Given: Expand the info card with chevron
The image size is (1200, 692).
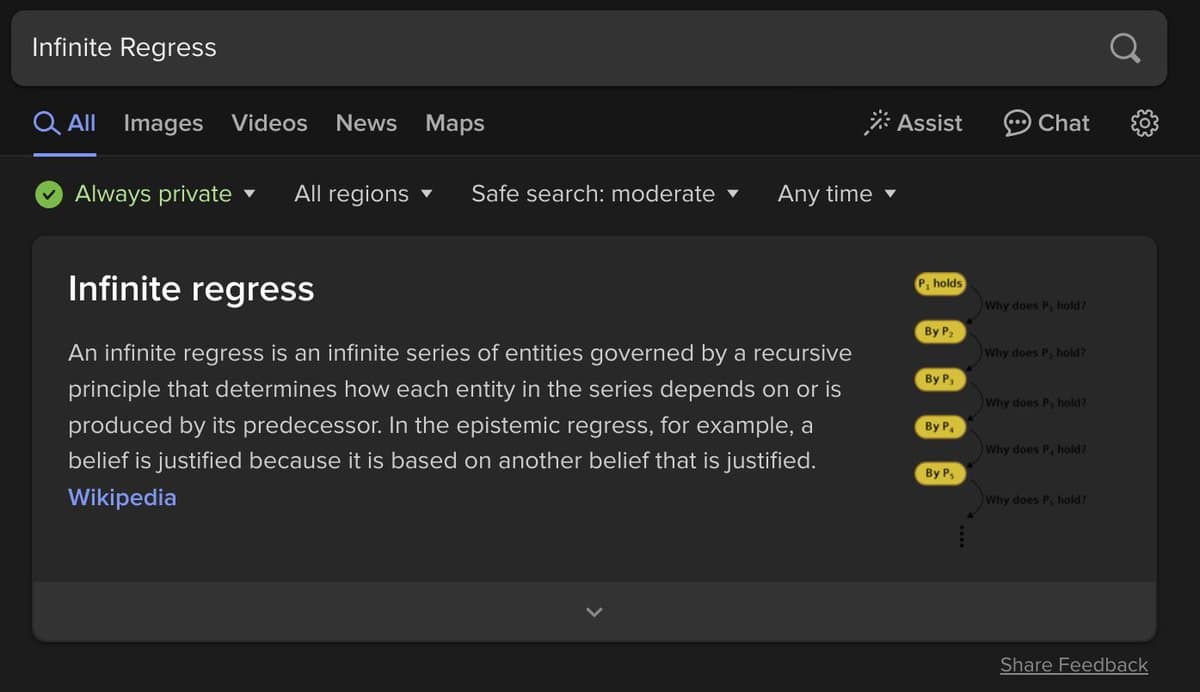Looking at the screenshot, I should (x=594, y=611).
